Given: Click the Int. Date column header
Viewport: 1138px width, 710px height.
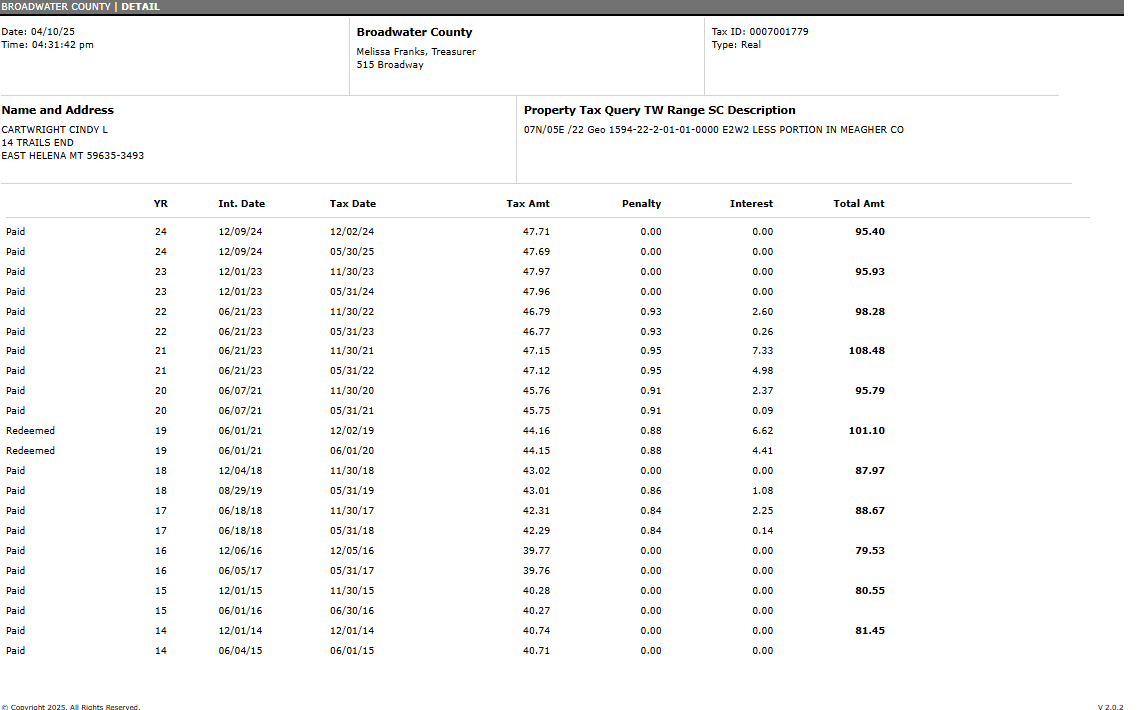Looking at the screenshot, I should [x=241, y=204].
